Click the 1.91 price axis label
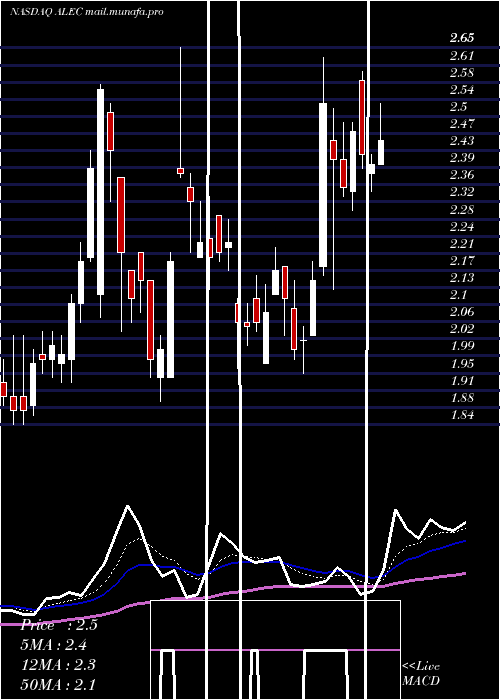 pos(462,380)
